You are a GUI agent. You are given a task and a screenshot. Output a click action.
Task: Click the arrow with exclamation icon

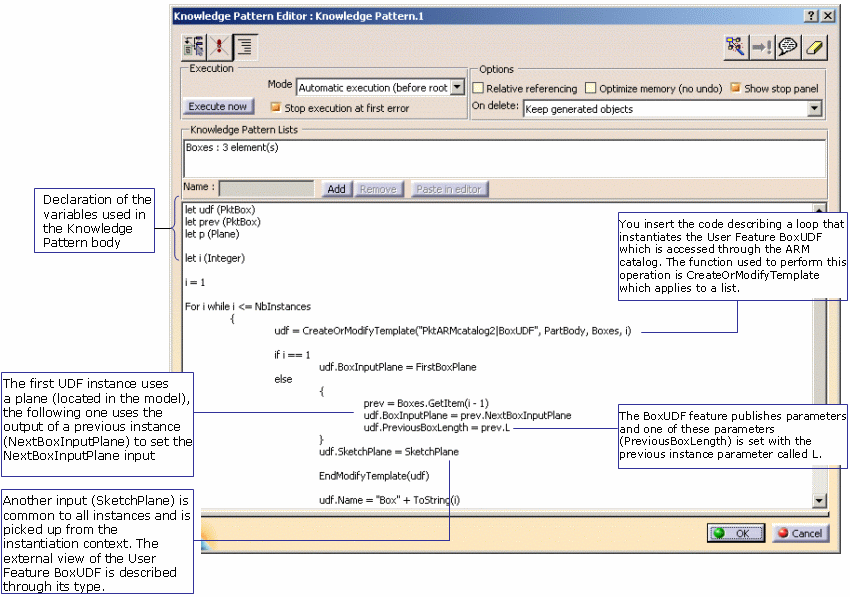click(x=762, y=46)
